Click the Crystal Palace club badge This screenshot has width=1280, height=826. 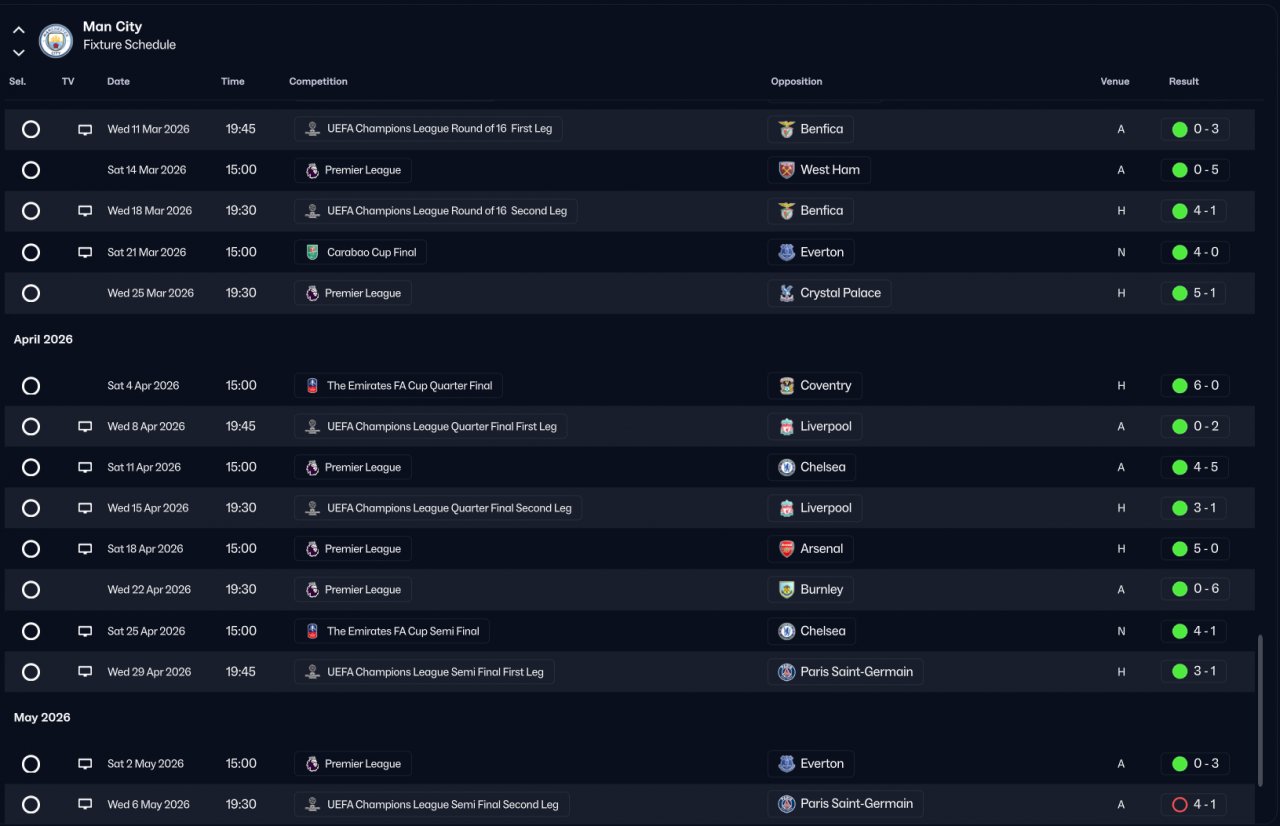[x=787, y=293]
